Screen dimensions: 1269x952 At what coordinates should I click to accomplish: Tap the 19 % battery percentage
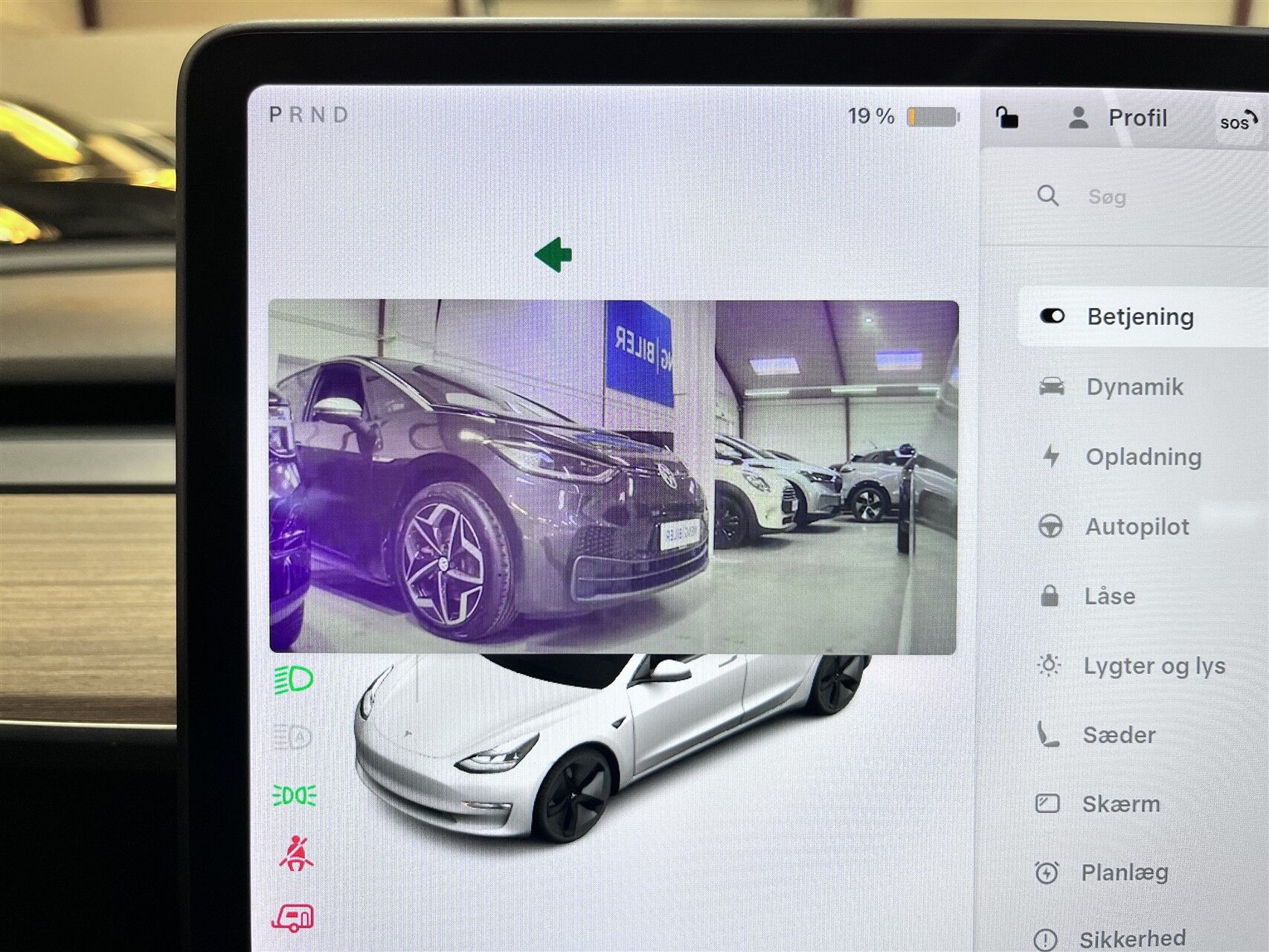[x=870, y=116]
